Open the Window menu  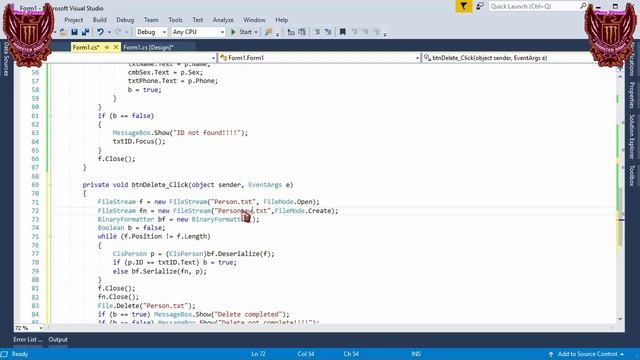point(254,20)
